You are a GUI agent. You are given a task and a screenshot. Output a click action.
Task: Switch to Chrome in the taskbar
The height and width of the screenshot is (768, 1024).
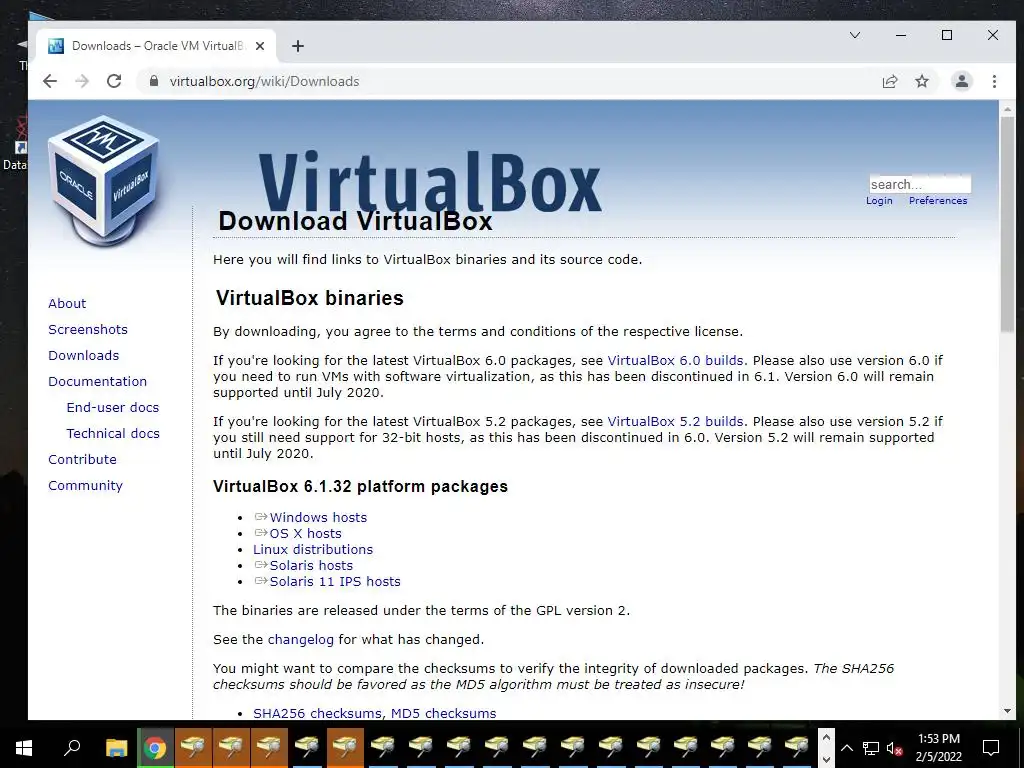[x=155, y=748]
